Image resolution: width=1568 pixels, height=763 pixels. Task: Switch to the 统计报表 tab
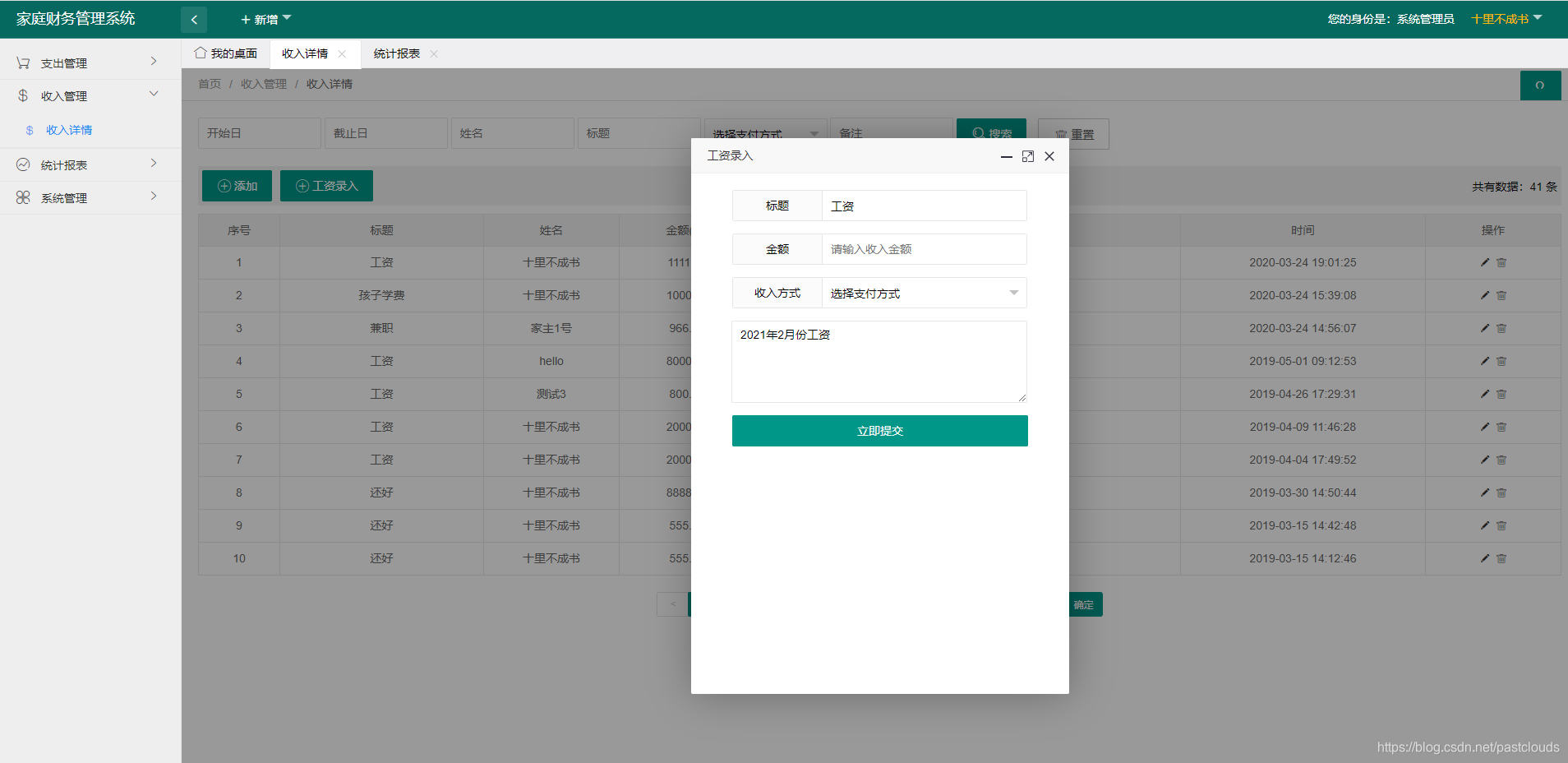(x=397, y=53)
